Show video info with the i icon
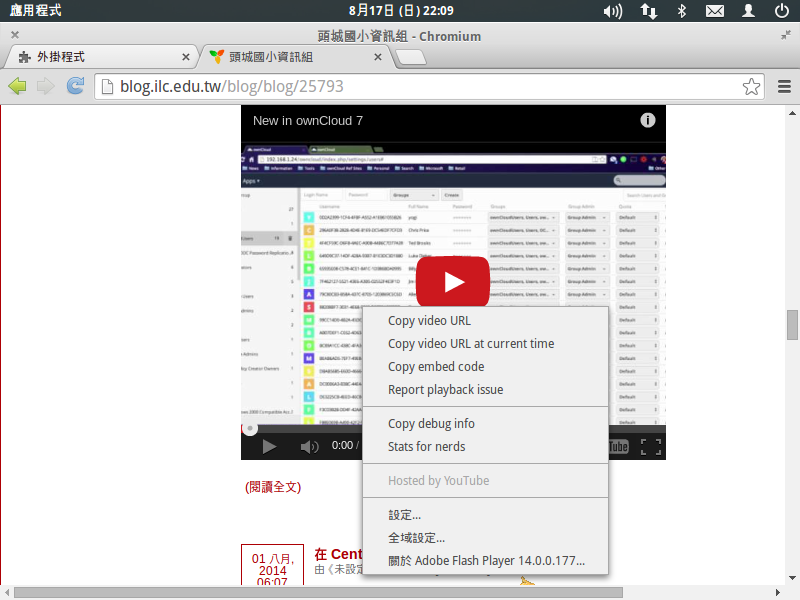 pos(647,120)
